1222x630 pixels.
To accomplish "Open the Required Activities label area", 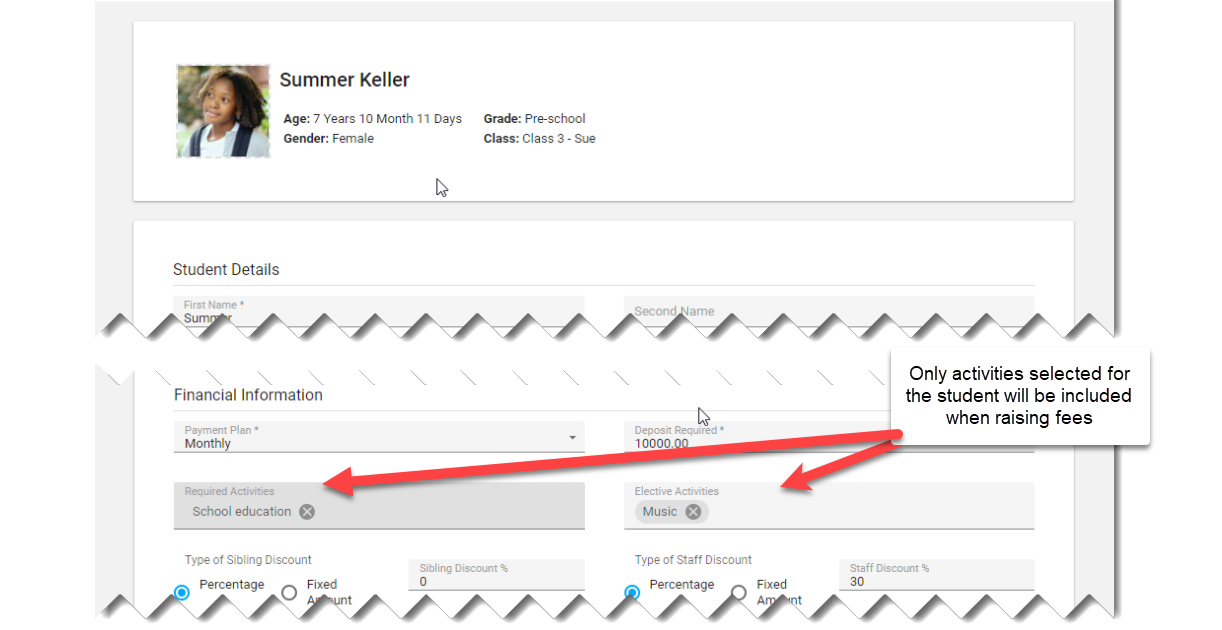I will (229, 492).
